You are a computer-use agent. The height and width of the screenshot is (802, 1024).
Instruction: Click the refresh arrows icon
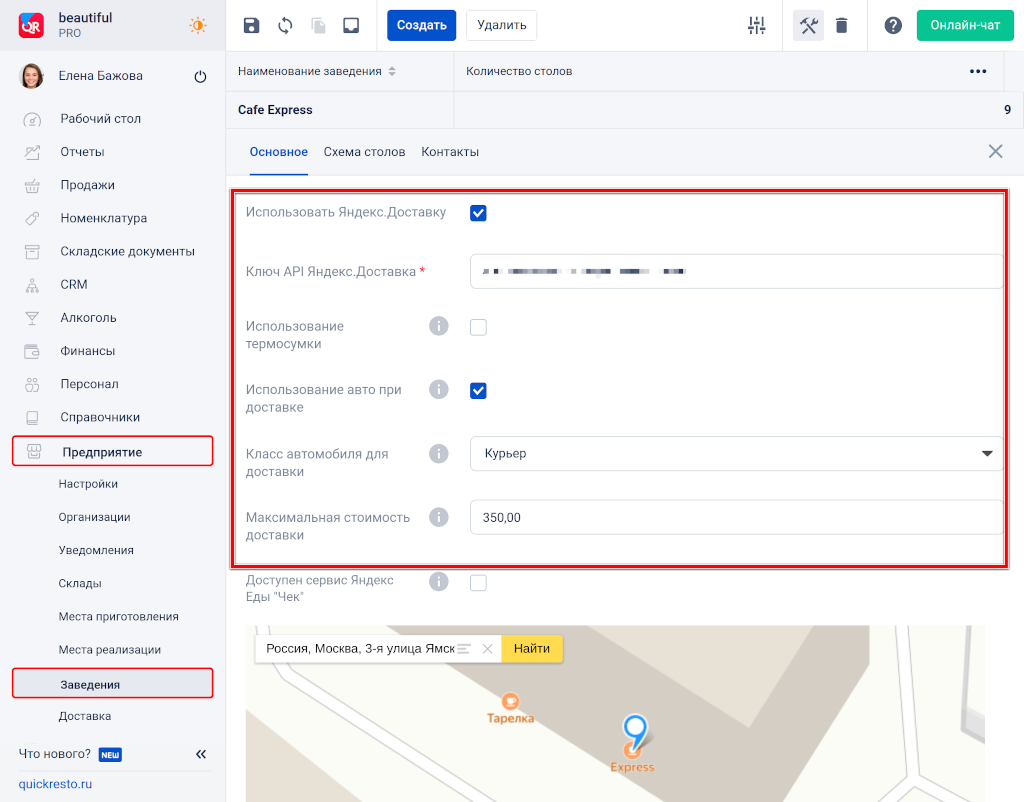285,25
